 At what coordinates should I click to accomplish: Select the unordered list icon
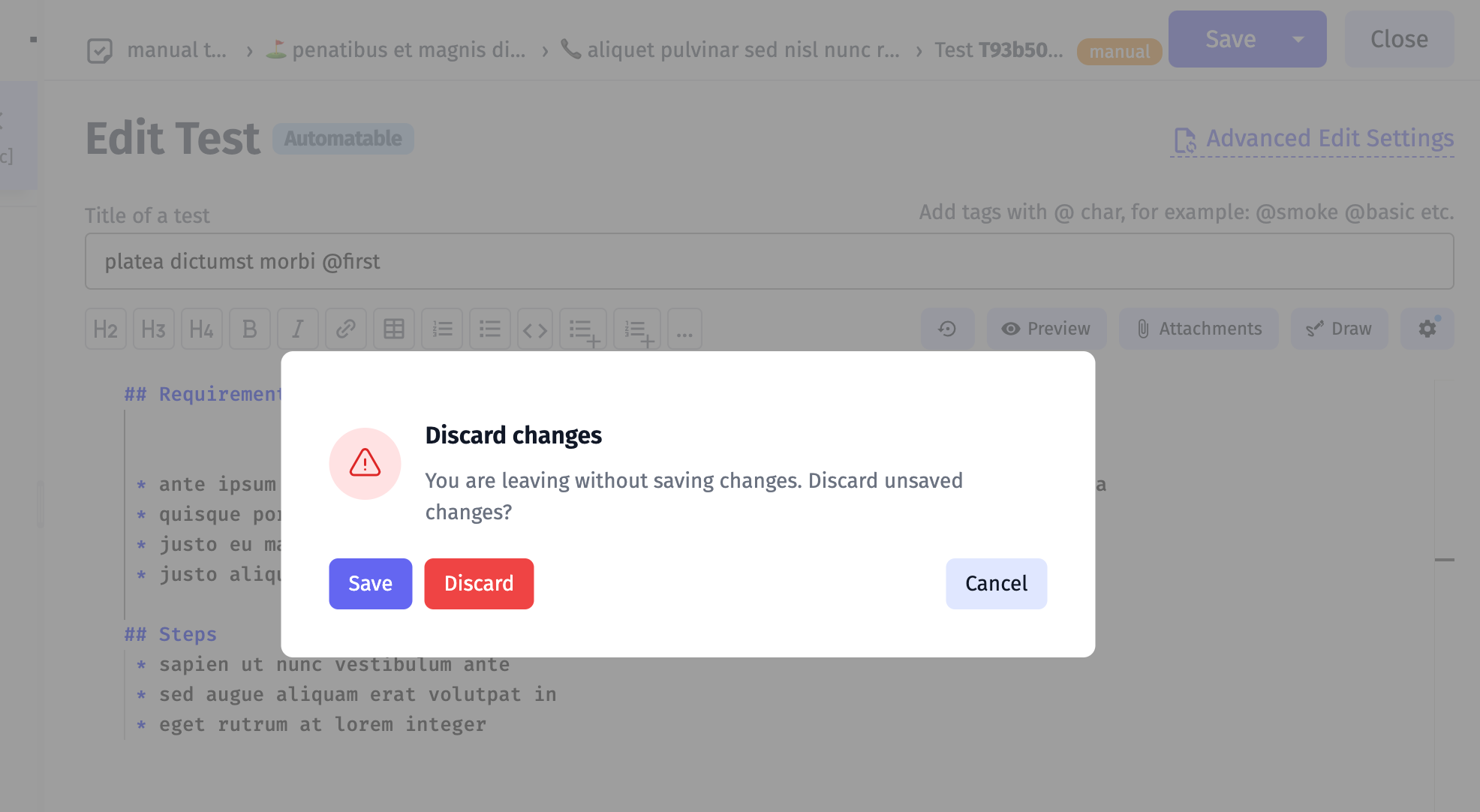click(x=490, y=328)
